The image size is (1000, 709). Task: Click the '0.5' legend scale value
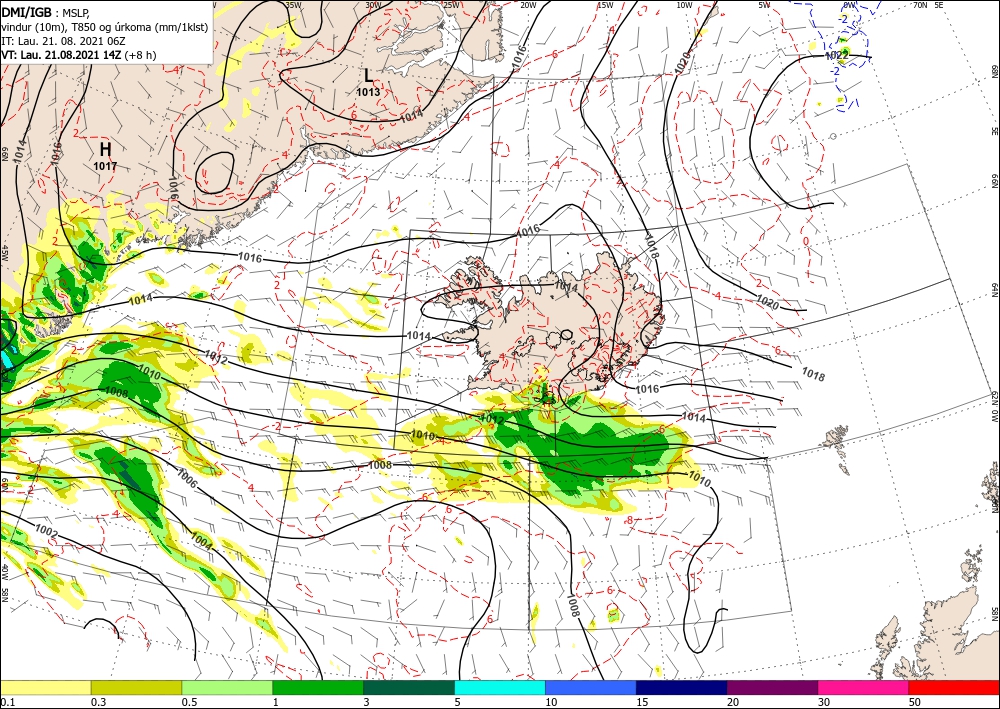(188, 702)
